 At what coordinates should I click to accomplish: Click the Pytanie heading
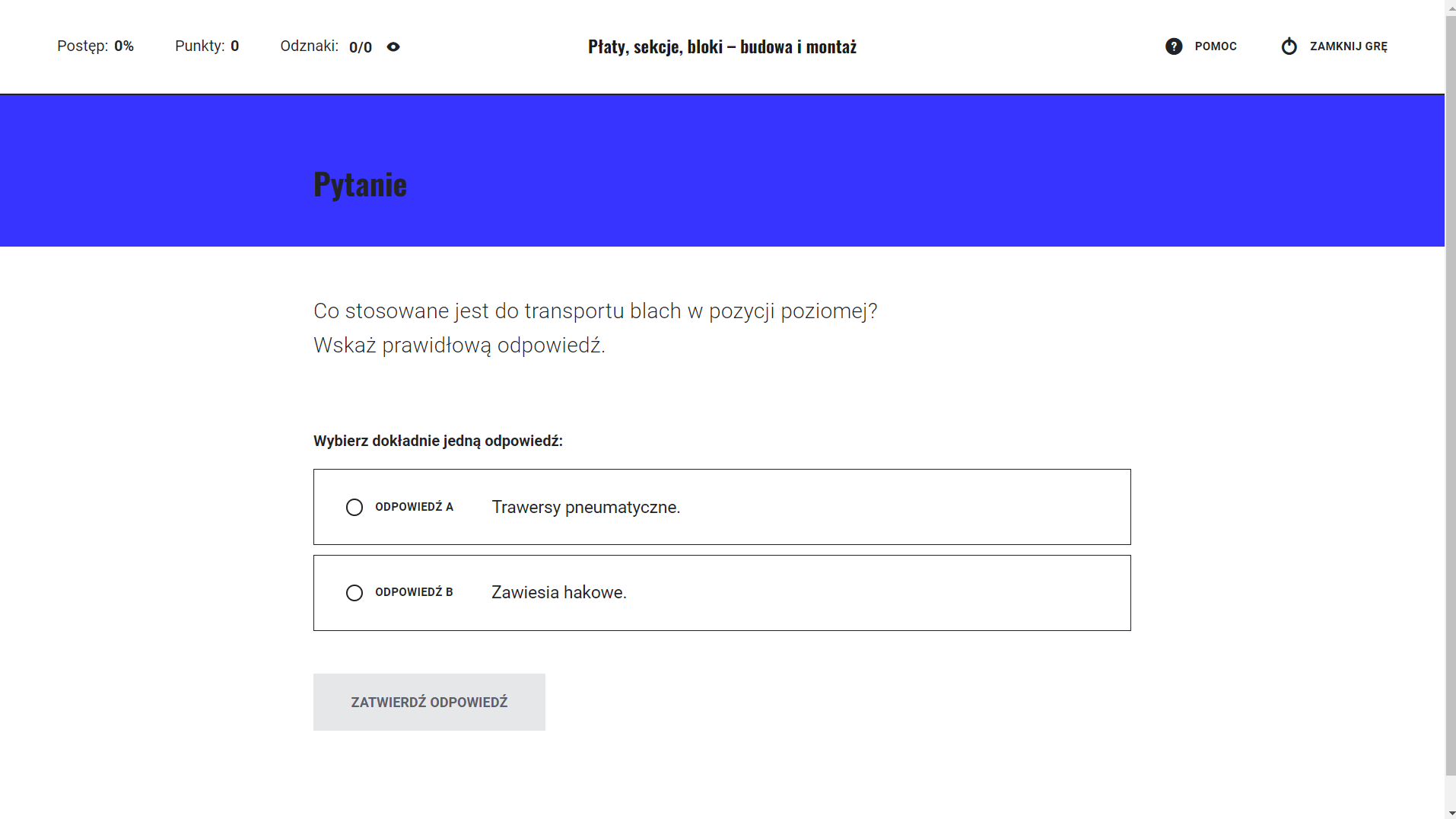(x=360, y=183)
